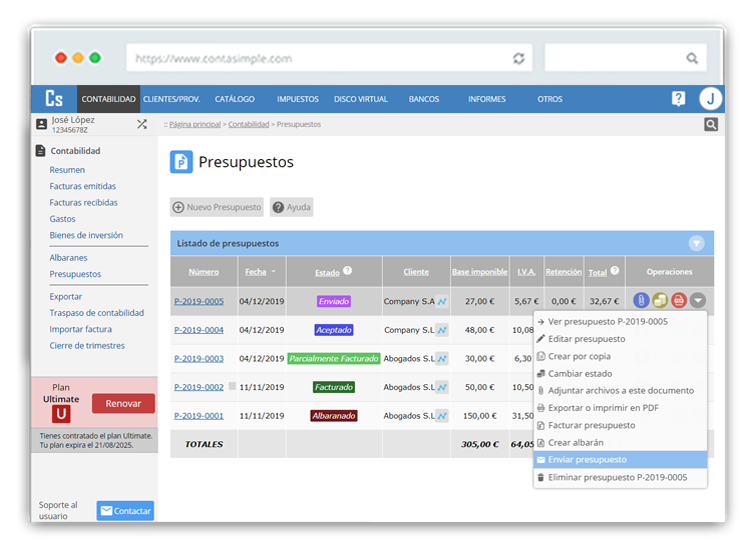Switch to the IMPUESTOS tab
750x552 pixels.
click(298, 99)
